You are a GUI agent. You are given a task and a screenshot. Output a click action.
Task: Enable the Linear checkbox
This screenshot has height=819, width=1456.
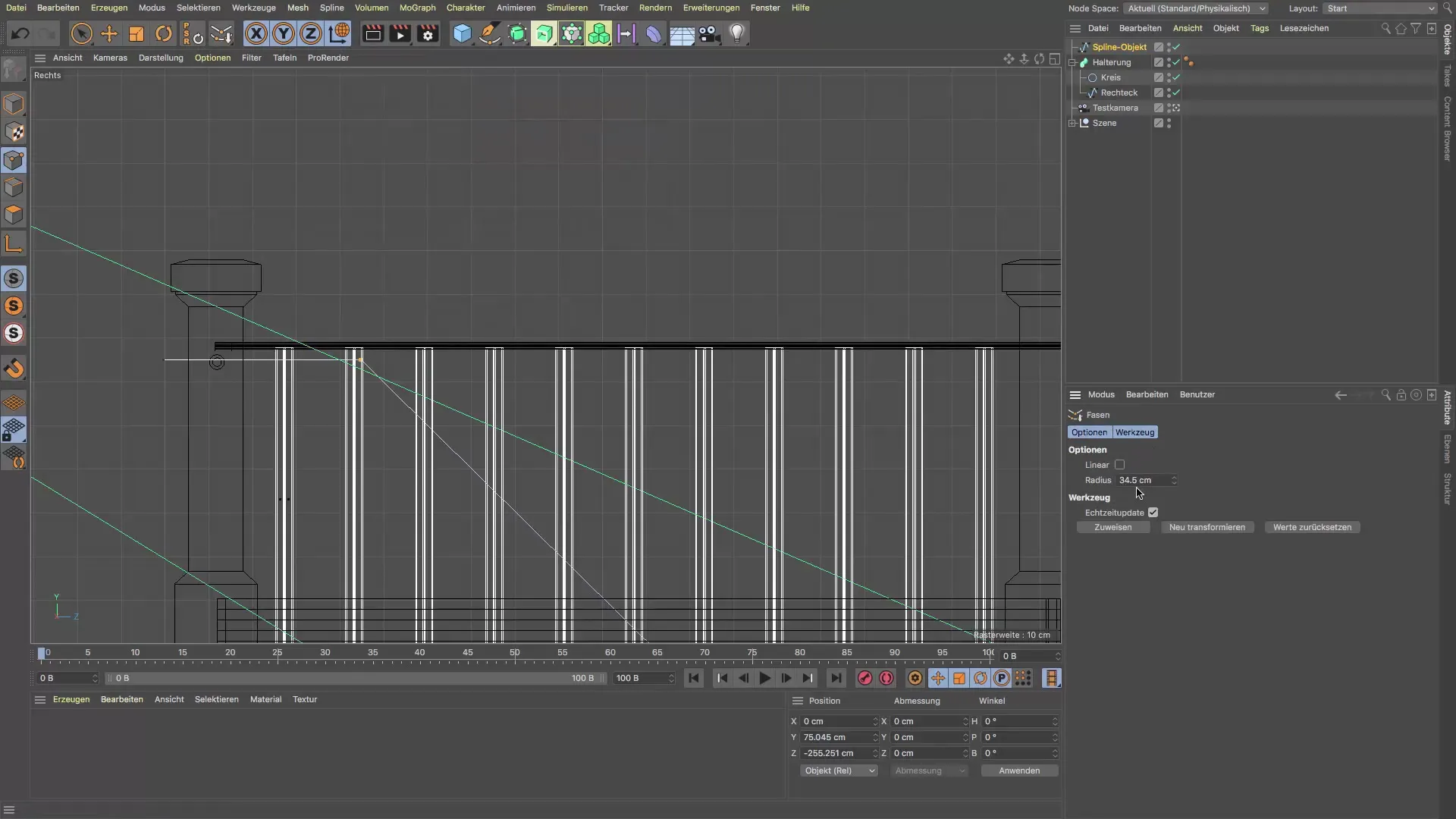click(1119, 465)
